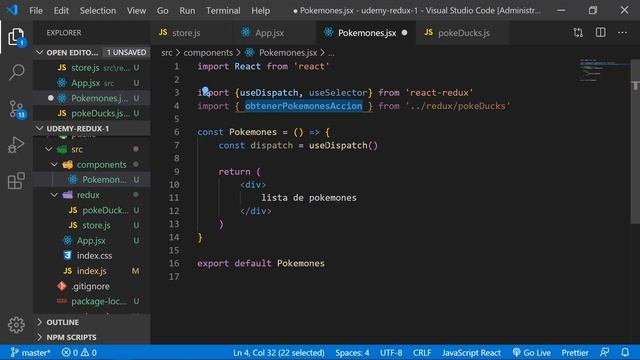Viewport: 640px width, 360px height.
Task: Open App.jsx in Open Editors list
Action: tap(92, 83)
